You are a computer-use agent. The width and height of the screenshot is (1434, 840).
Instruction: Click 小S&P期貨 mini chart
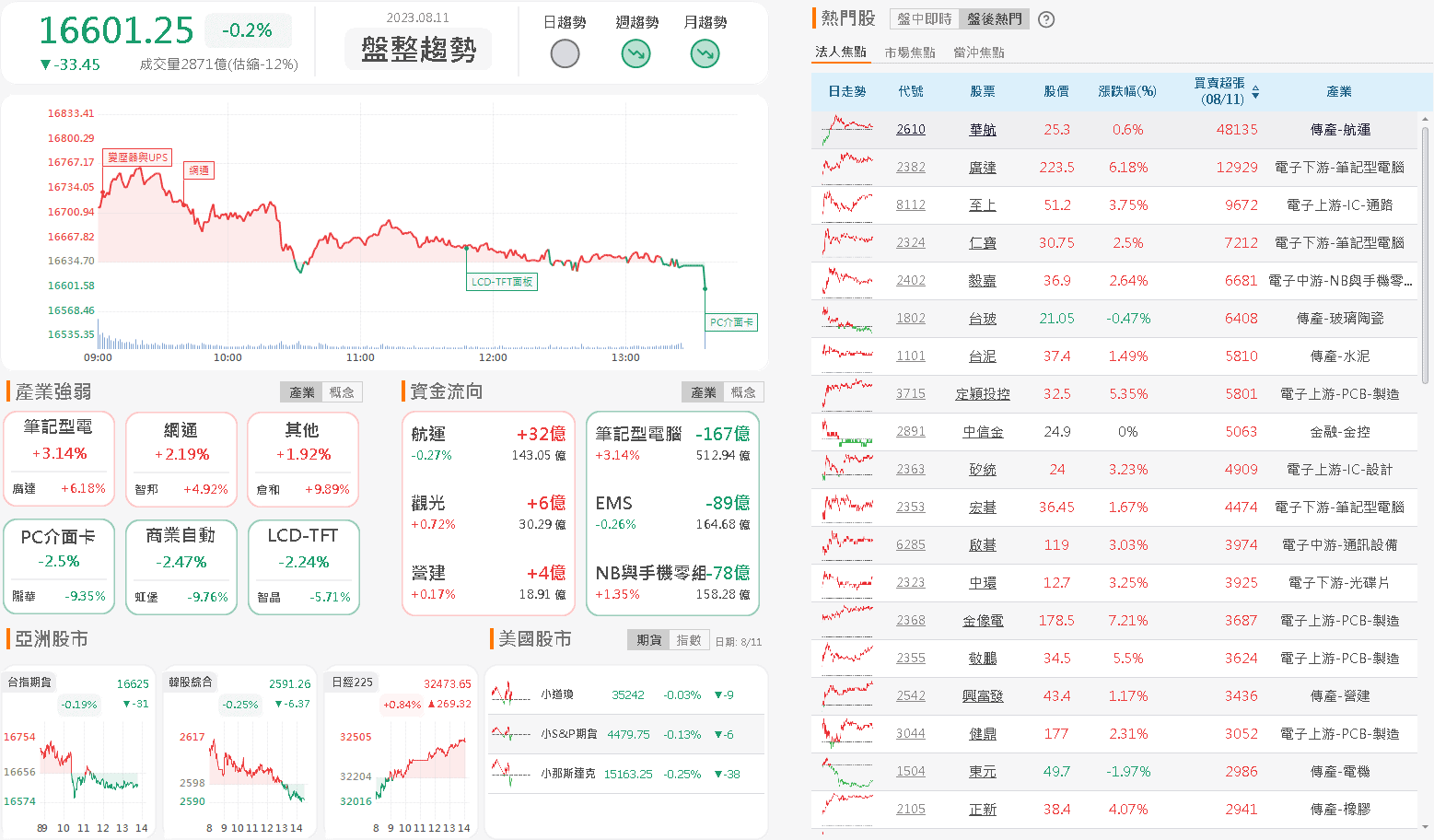[x=511, y=734]
